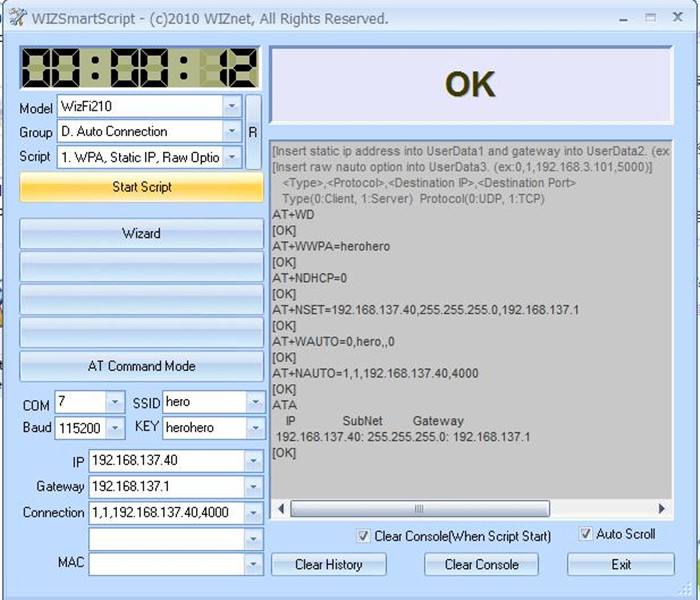Open the MAC dropdown arrow
Screen dimensions: 700x600
(253, 565)
